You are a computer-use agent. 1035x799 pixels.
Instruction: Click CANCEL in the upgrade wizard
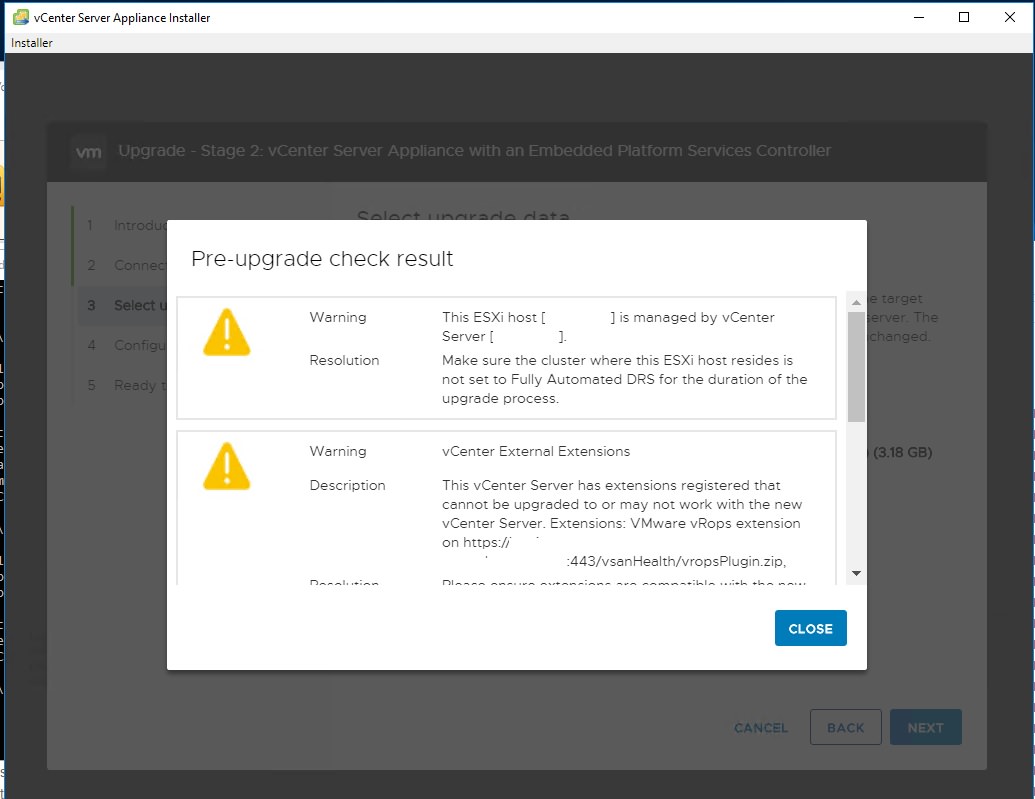(x=760, y=728)
